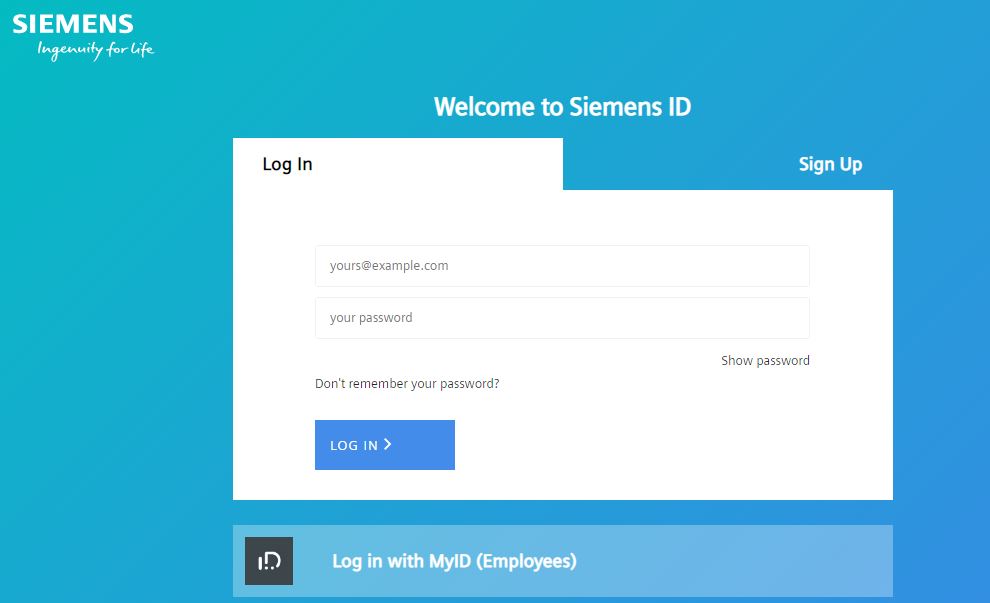Click the SIEMENS wordmark logo
Image resolution: width=990 pixels, height=603 pixels.
(x=73, y=24)
